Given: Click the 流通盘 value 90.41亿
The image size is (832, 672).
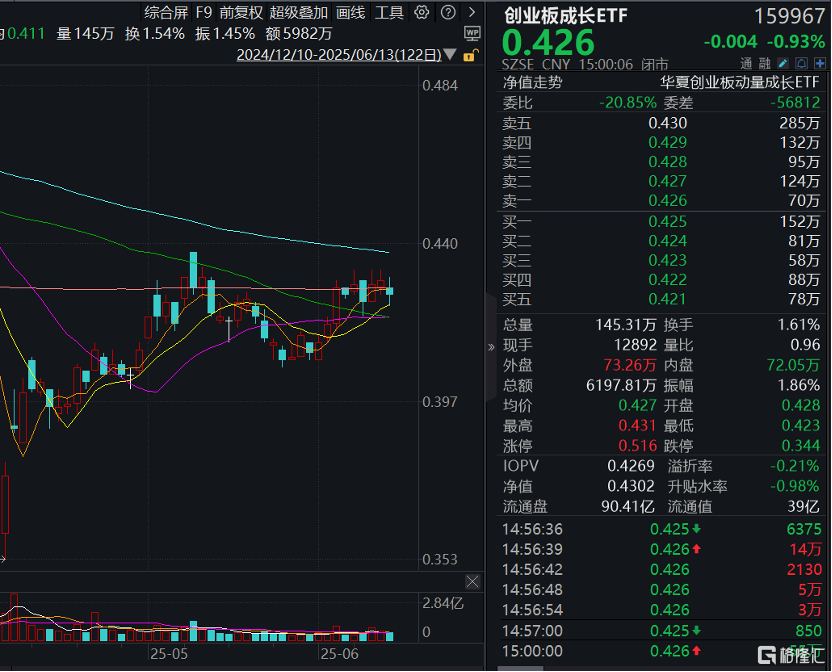Looking at the screenshot, I should coord(628,506).
